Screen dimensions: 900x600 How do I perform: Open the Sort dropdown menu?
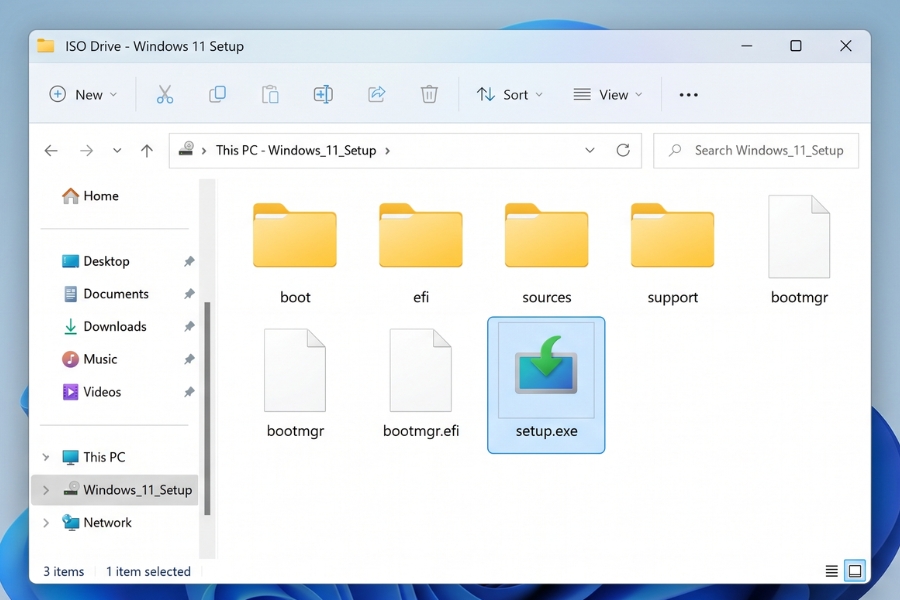point(509,94)
